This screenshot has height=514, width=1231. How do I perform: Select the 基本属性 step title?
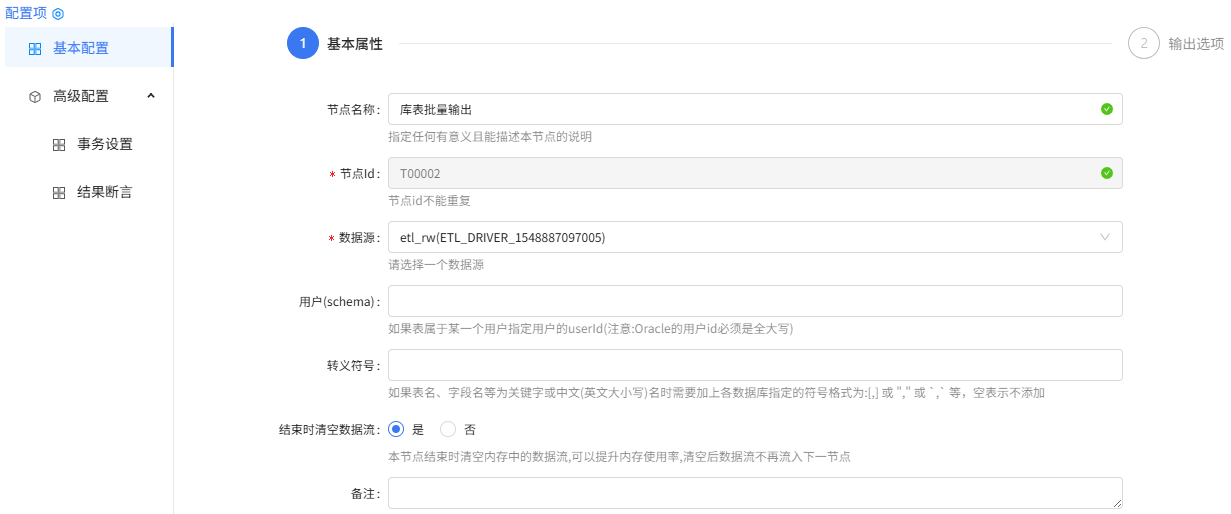(x=355, y=44)
